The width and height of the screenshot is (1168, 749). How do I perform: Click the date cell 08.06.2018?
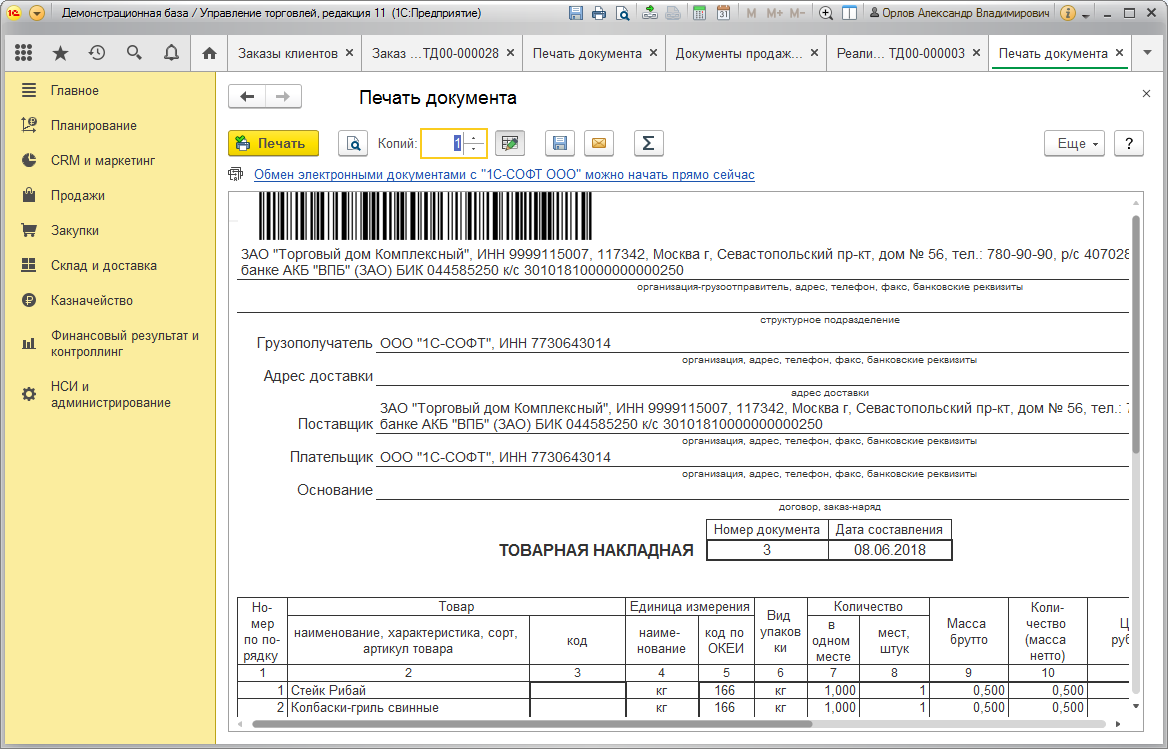pos(889,549)
